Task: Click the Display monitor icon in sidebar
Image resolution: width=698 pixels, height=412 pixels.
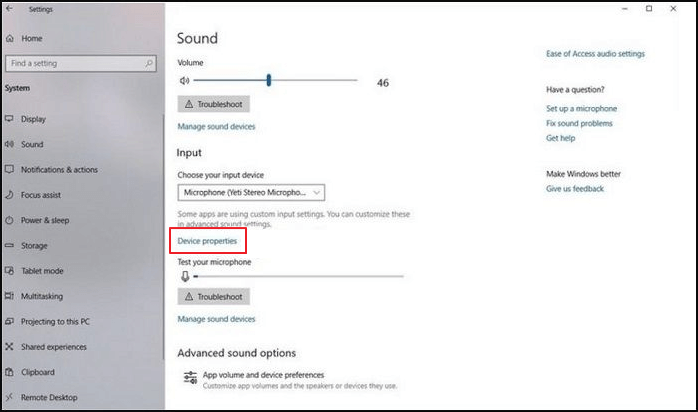Action: (9, 119)
